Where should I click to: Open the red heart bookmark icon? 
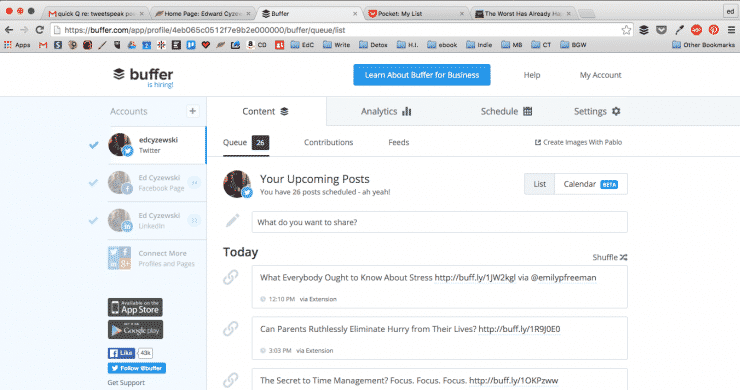pyautogui.click(x=205, y=45)
